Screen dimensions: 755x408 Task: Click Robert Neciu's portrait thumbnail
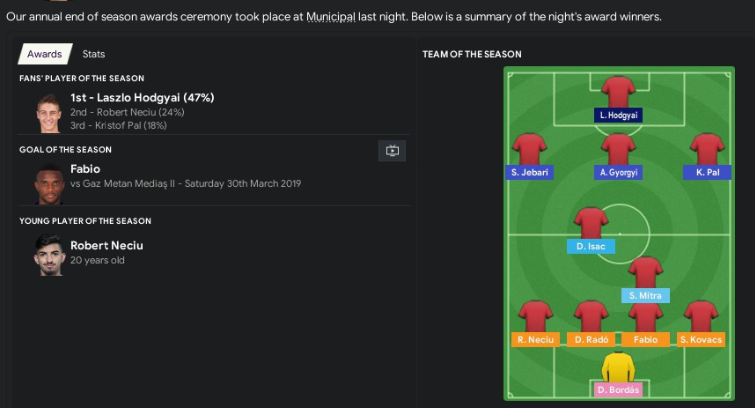pos(49,255)
